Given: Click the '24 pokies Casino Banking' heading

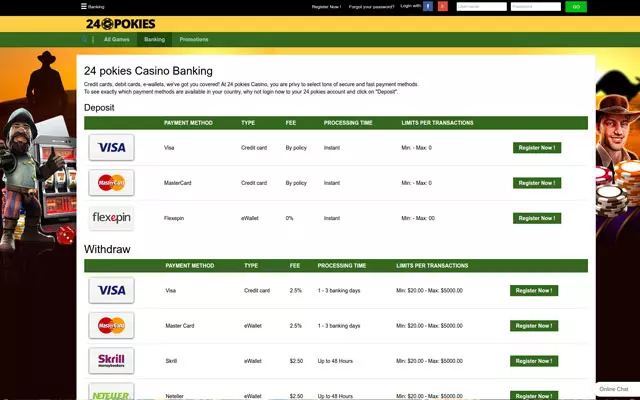Looking at the screenshot, I should [148, 71].
